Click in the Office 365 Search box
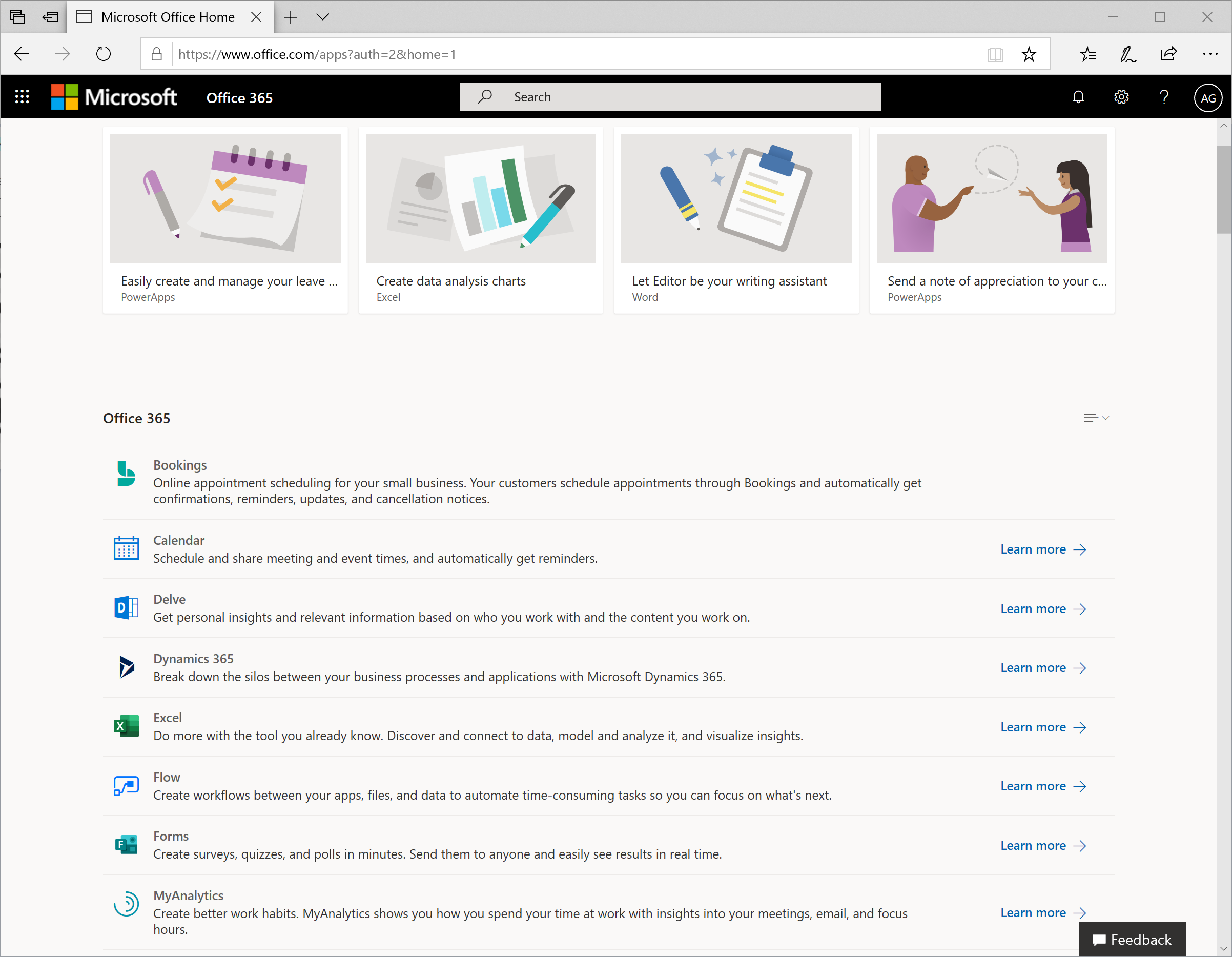1232x957 pixels. tap(670, 97)
